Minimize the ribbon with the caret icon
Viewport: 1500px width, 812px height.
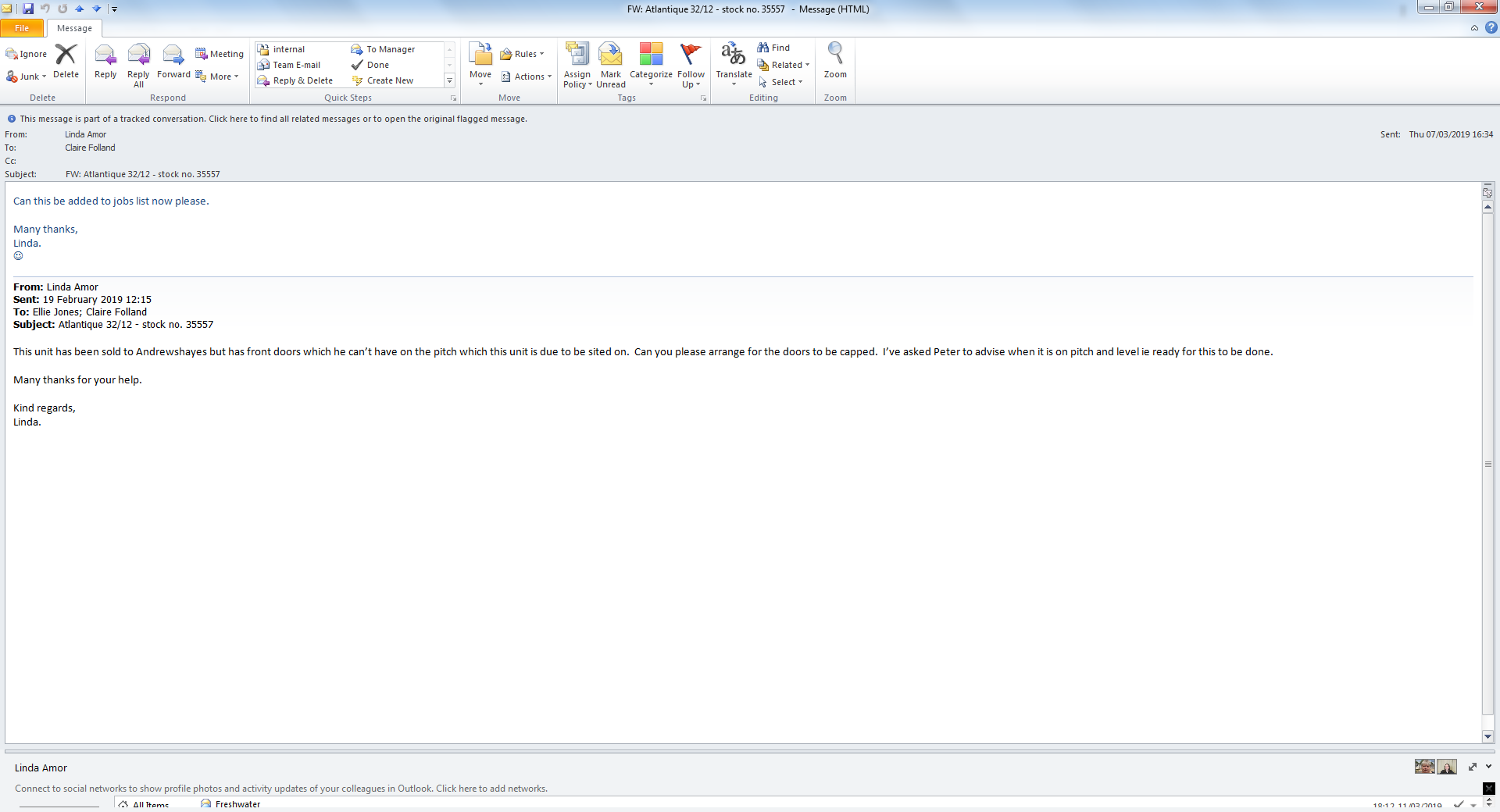pos(1474,28)
